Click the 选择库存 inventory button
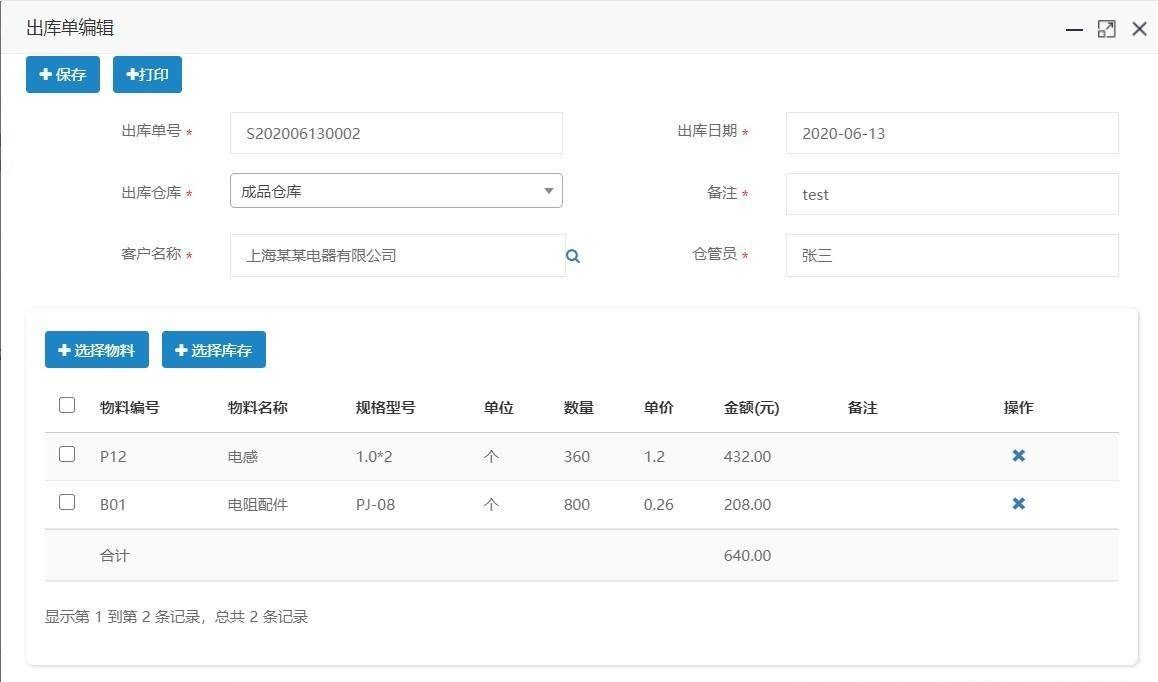The width and height of the screenshot is (1158, 682). (214, 350)
